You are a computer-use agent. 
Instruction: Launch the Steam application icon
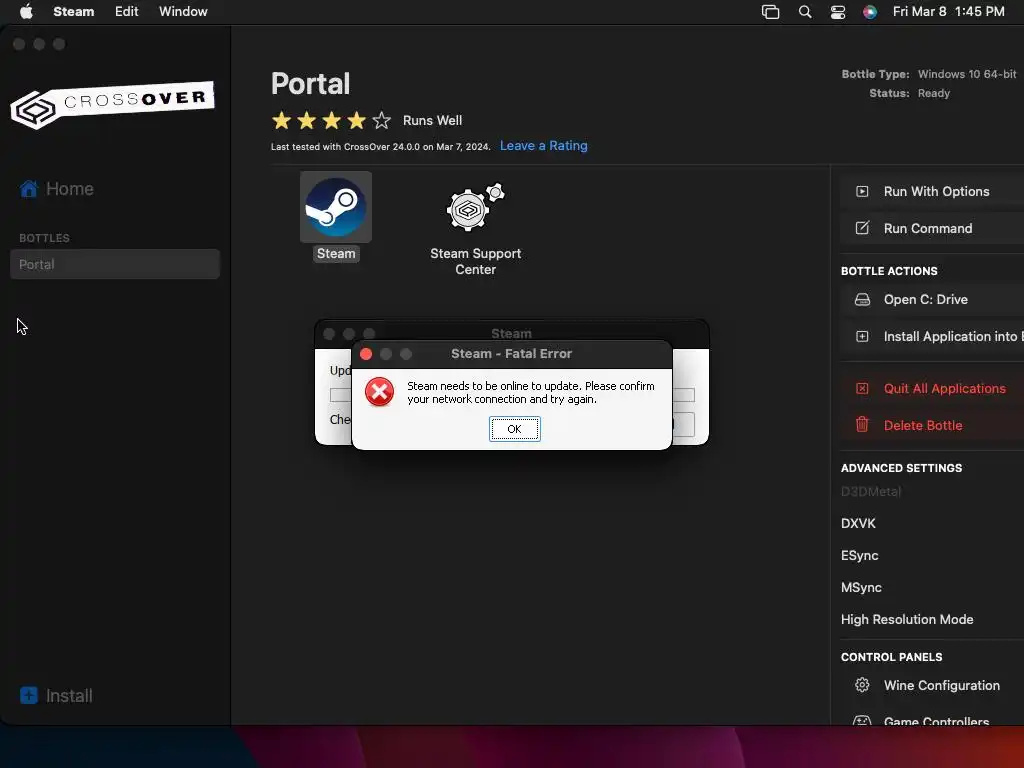[x=336, y=207]
